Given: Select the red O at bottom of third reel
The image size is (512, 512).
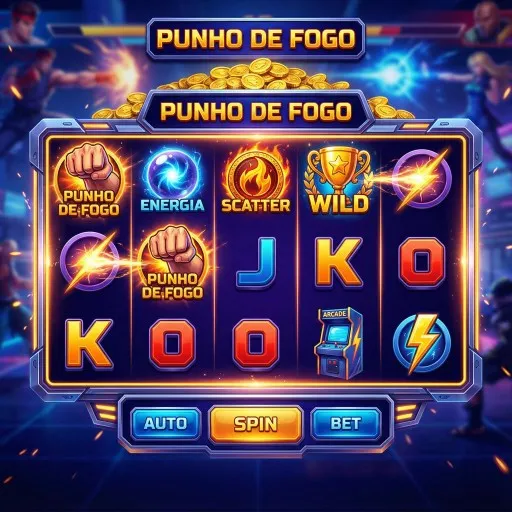Looking at the screenshot, I should point(256,344).
